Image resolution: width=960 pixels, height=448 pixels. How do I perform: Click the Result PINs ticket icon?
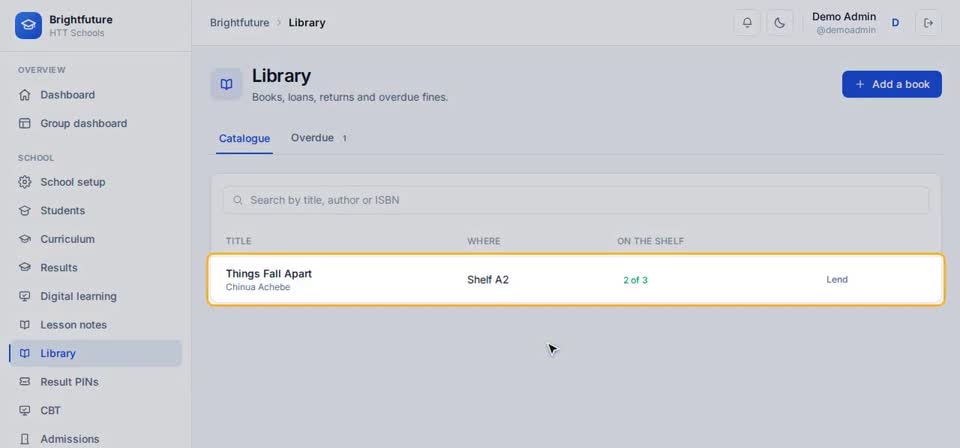point(24,382)
